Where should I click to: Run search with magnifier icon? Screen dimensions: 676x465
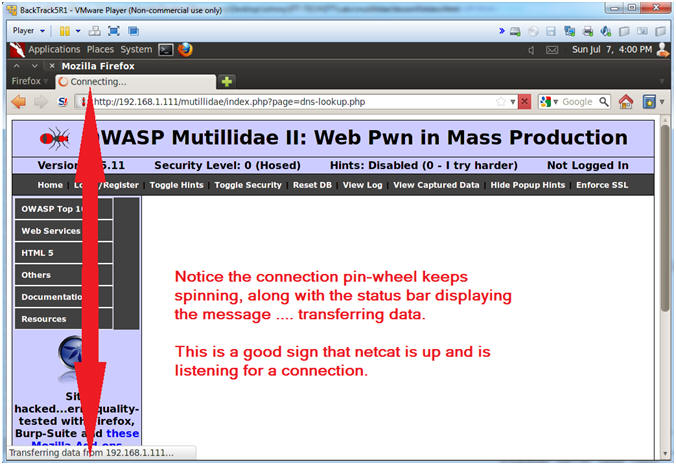pos(604,102)
